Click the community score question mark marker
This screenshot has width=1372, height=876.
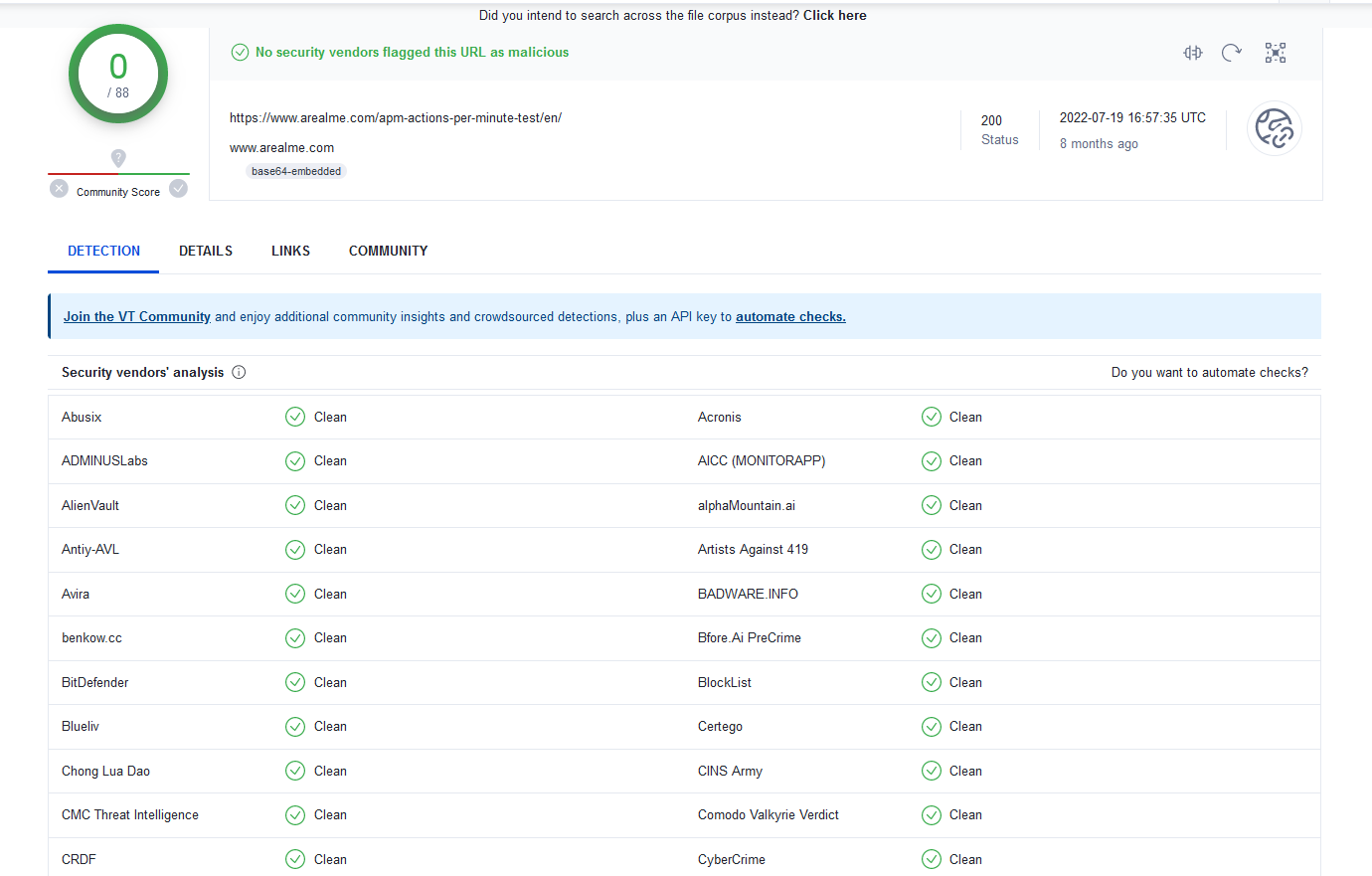[x=118, y=158]
